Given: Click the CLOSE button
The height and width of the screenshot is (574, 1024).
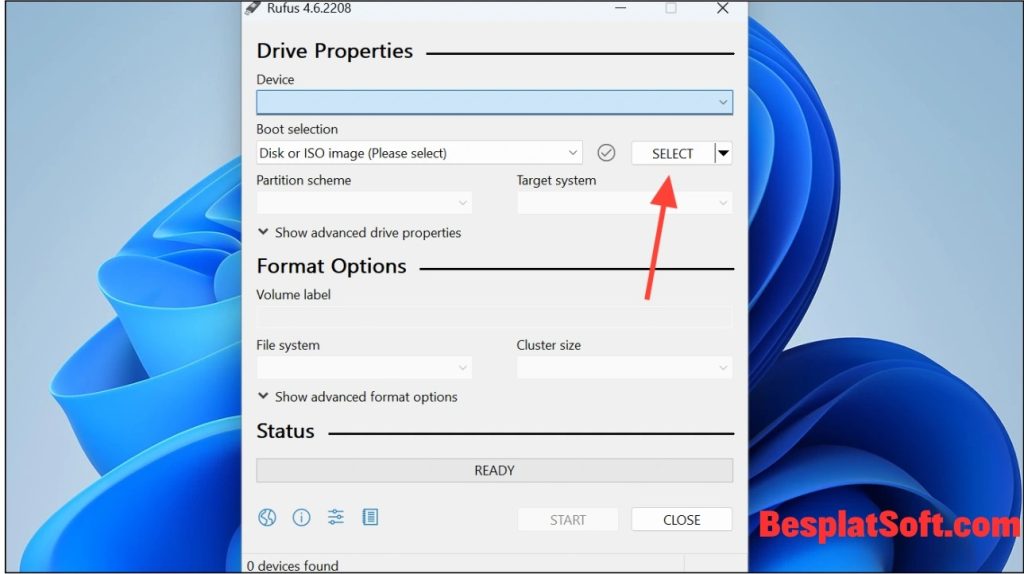Looking at the screenshot, I should click(681, 520).
